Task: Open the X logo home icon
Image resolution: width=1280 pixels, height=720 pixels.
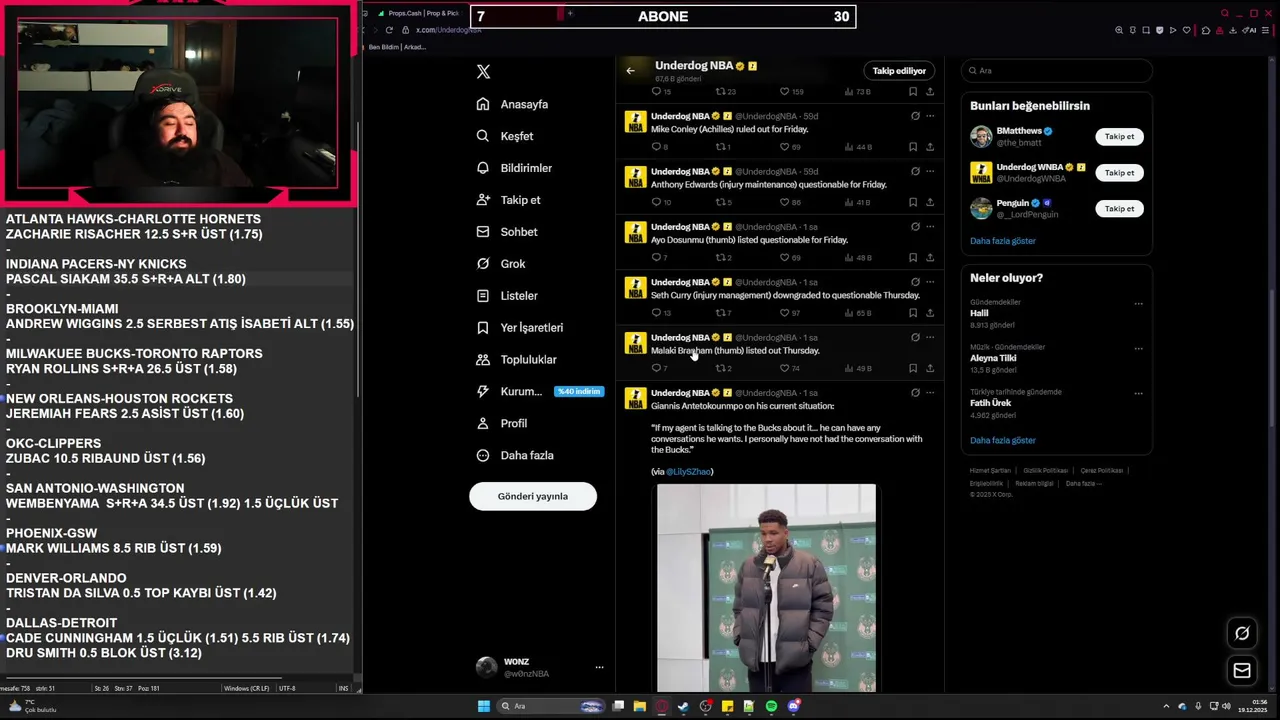Action: (x=484, y=72)
